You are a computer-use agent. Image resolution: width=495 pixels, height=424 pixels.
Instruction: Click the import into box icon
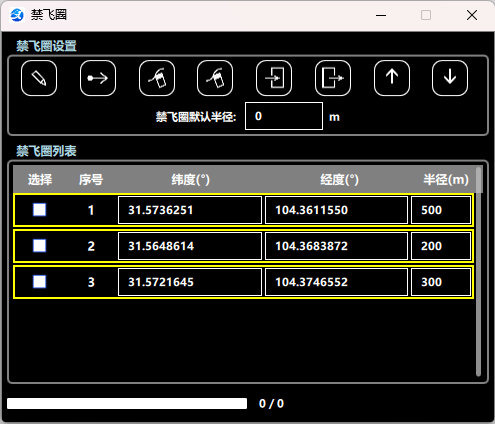coord(274,78)
